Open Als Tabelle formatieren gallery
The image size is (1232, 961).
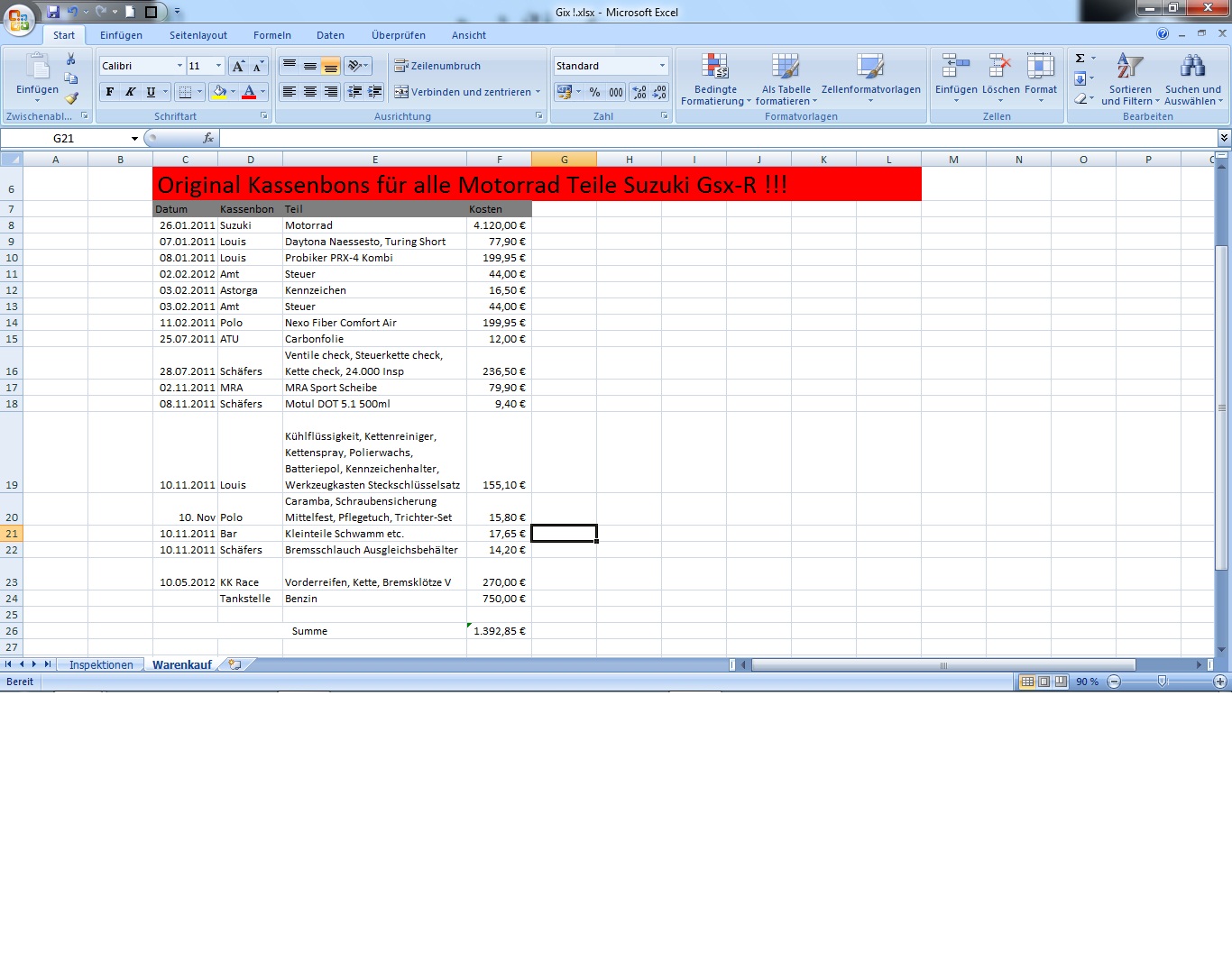[786, 79]
